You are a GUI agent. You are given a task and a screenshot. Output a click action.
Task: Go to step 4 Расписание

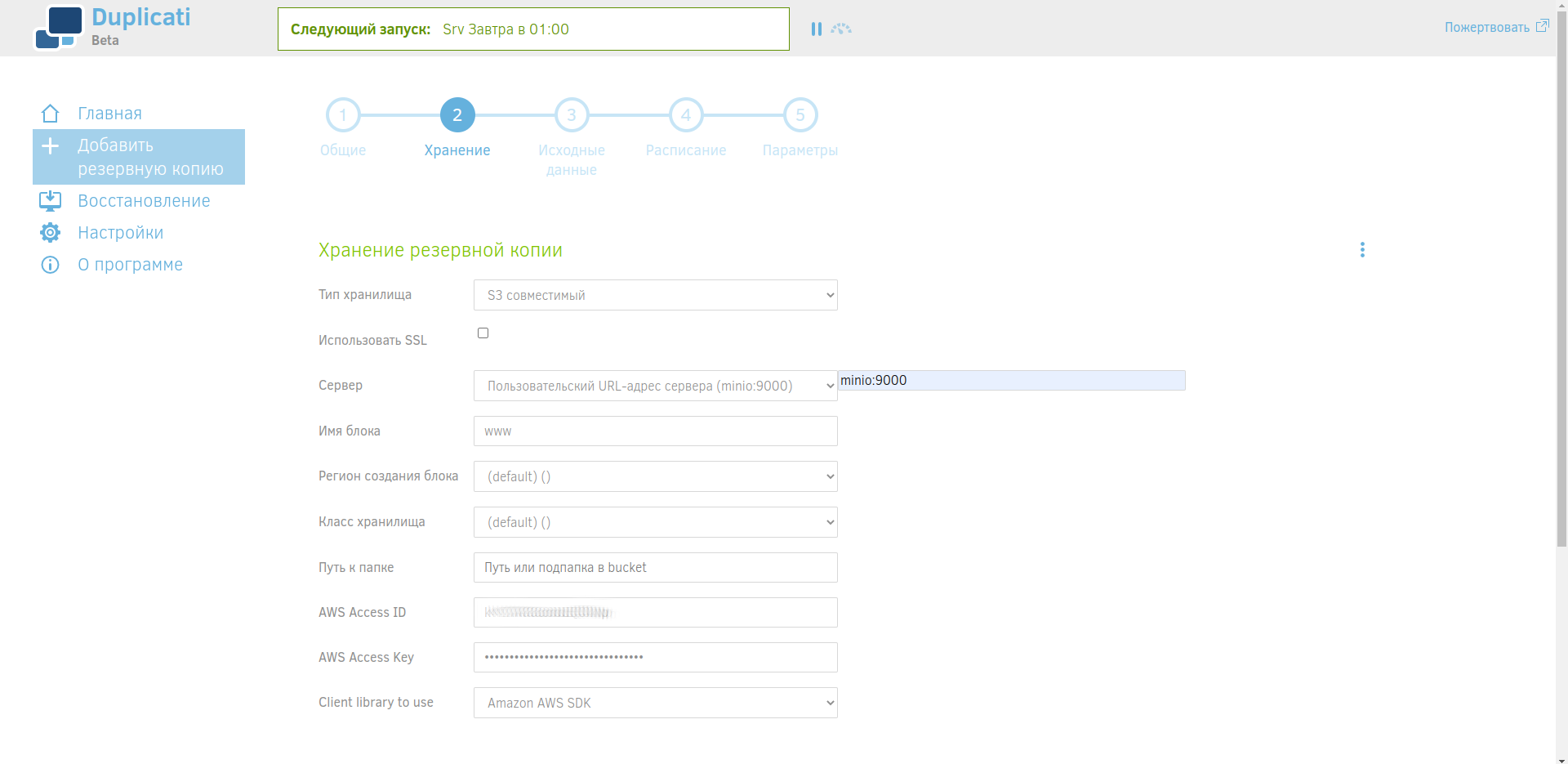point(686,115)
